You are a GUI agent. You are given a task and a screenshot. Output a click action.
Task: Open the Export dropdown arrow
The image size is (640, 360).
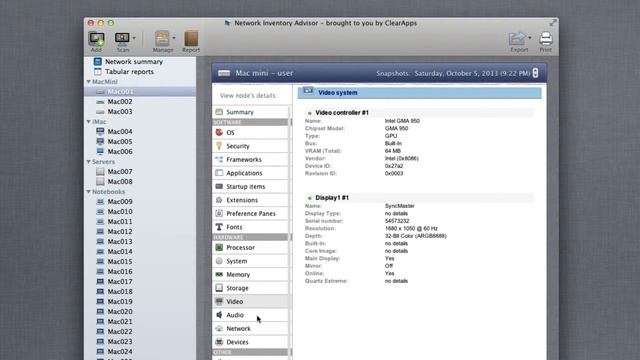[530, 38]
